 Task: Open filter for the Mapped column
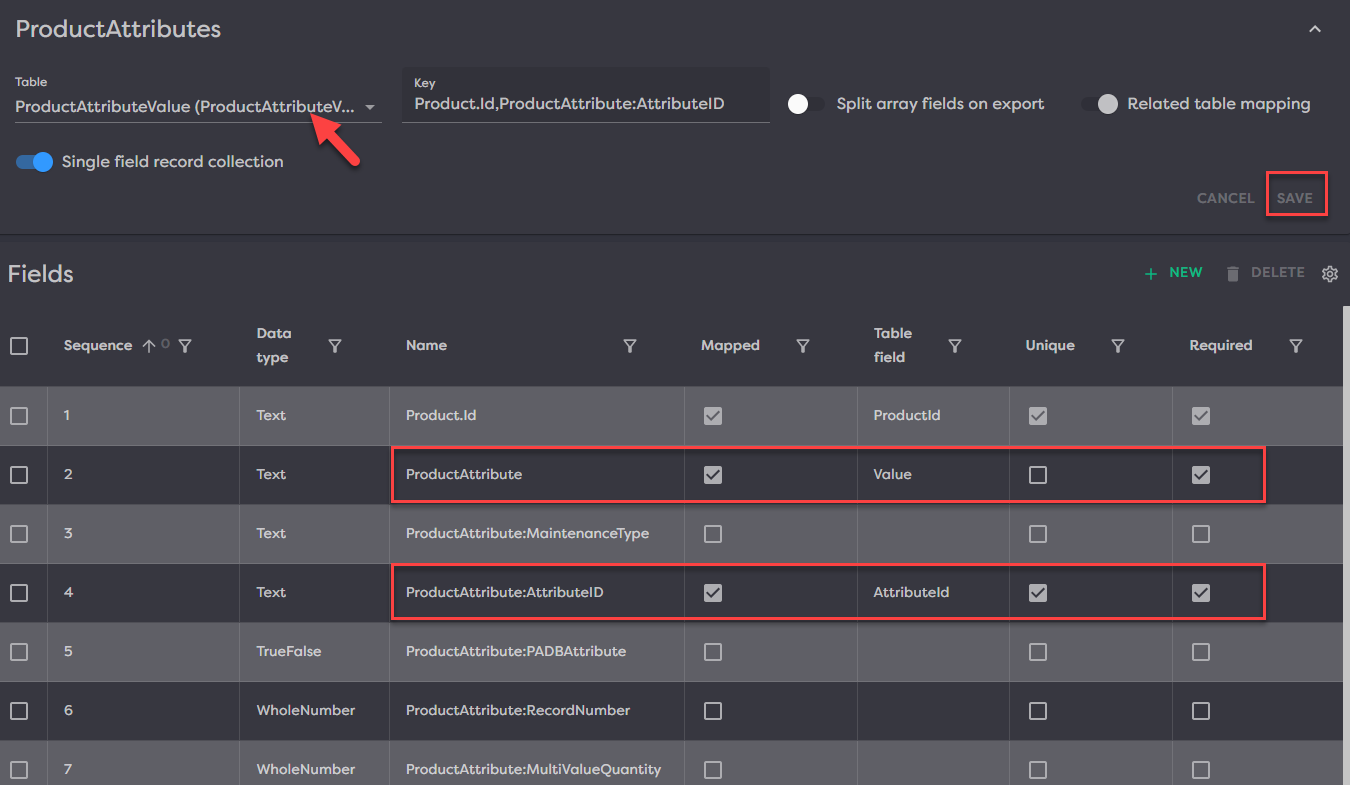coord(803,346)
